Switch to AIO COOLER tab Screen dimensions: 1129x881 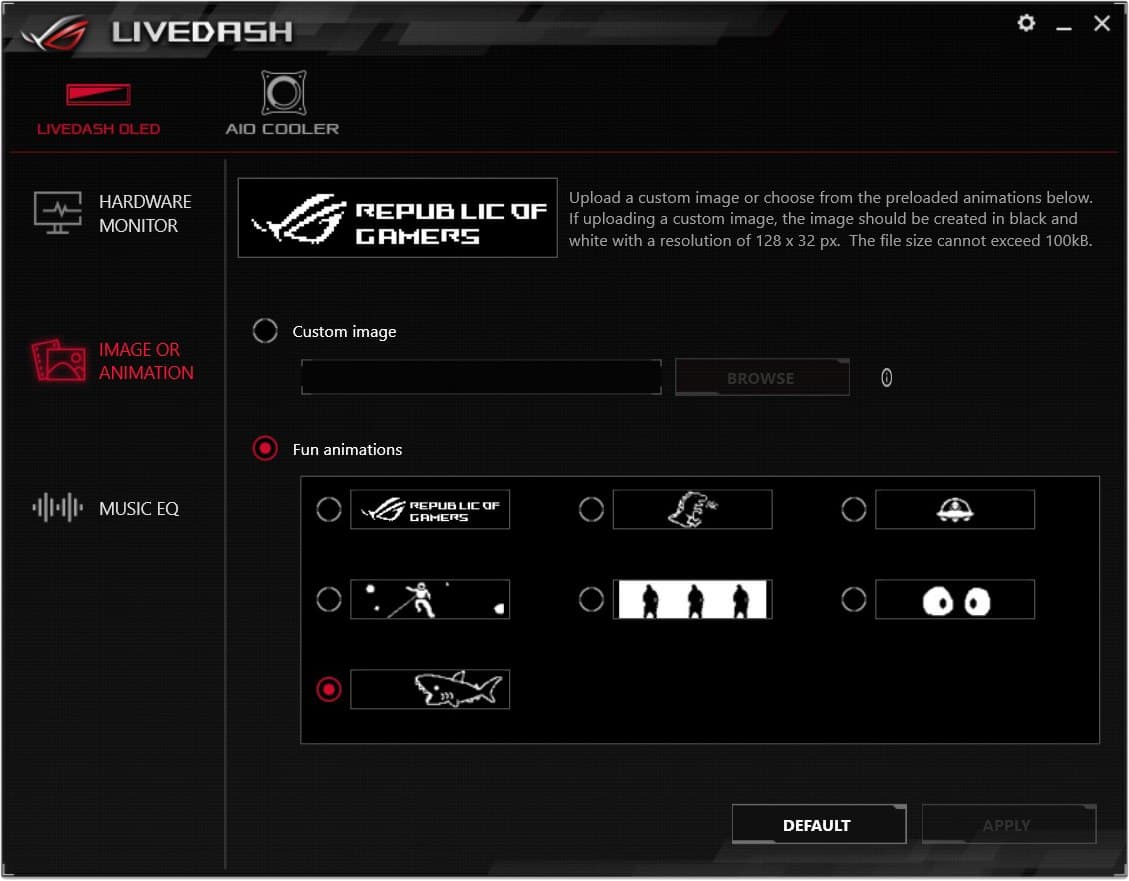[x=282, y=104]
